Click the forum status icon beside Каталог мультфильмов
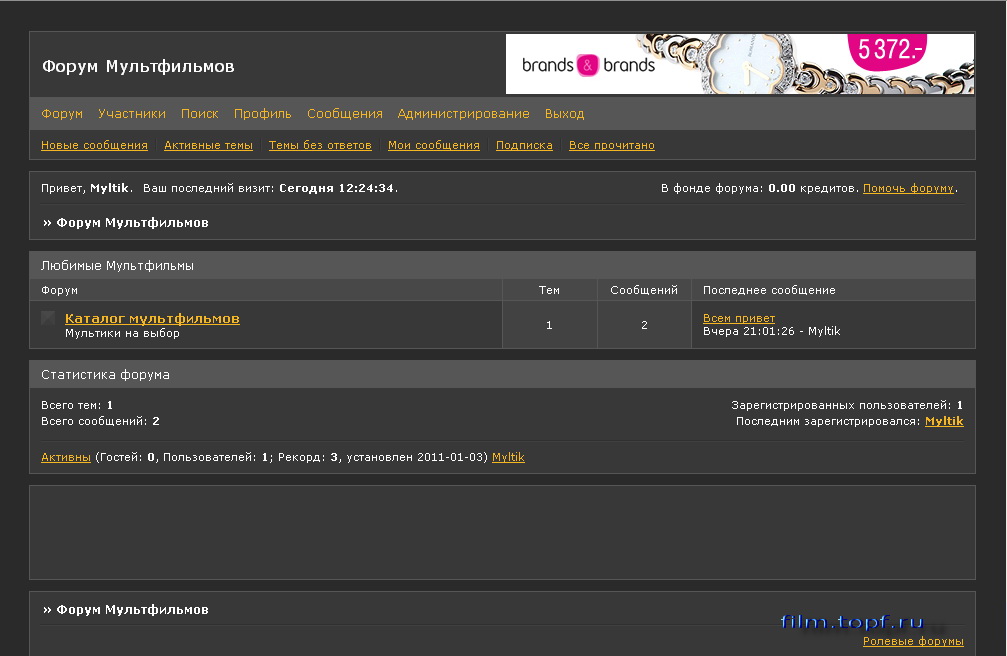1007x656 pixels. 46,318
